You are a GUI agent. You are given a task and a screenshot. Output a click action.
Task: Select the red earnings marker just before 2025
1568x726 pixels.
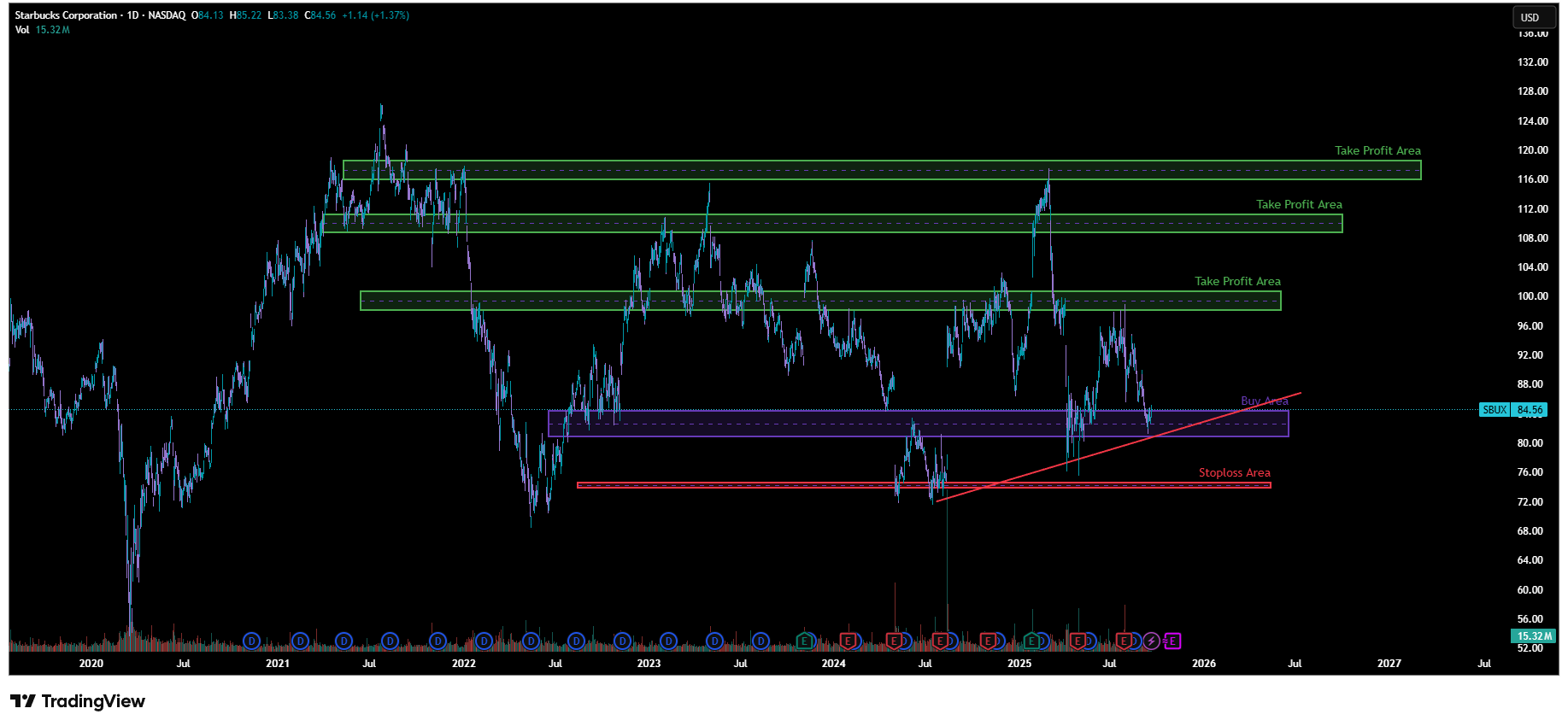tap(988, 641)
